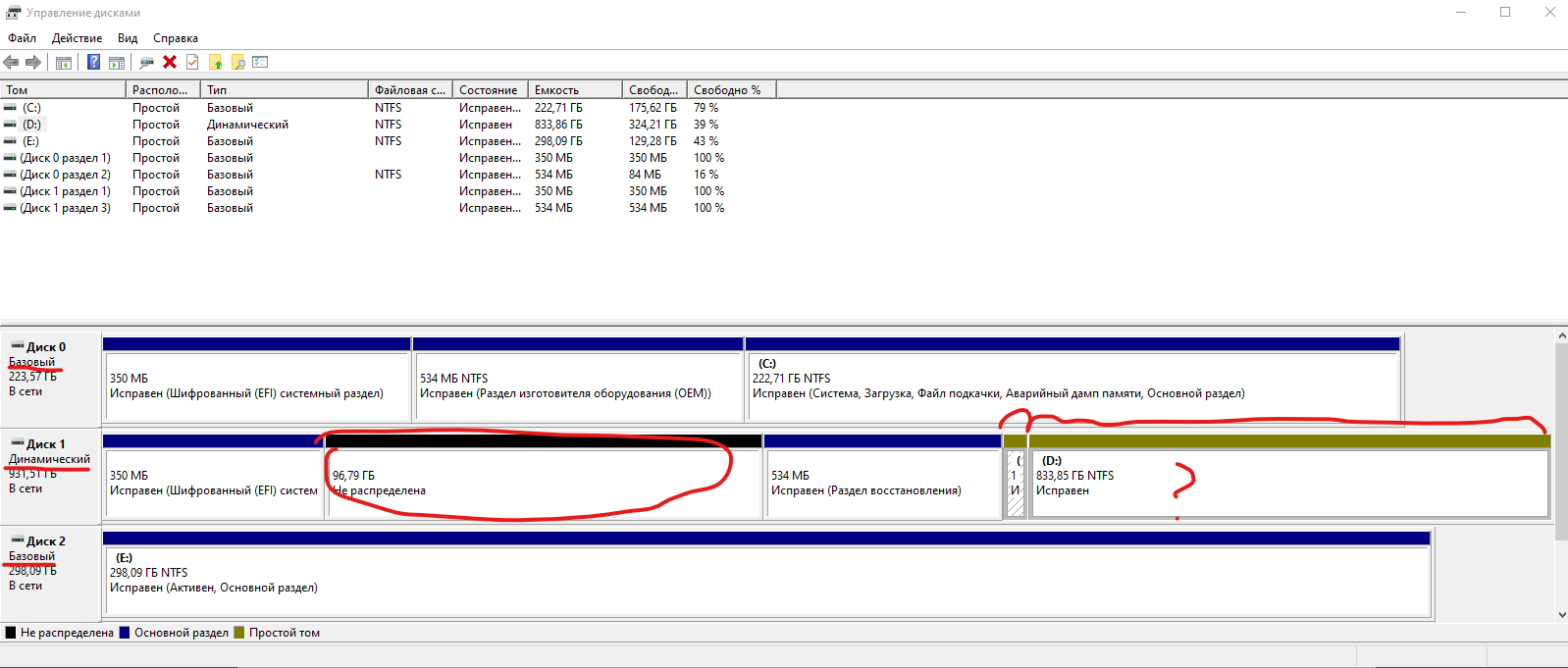Screen dimensions: 1568x668
Task: Sort by the Том column header
Action: [x=63, y=89]
